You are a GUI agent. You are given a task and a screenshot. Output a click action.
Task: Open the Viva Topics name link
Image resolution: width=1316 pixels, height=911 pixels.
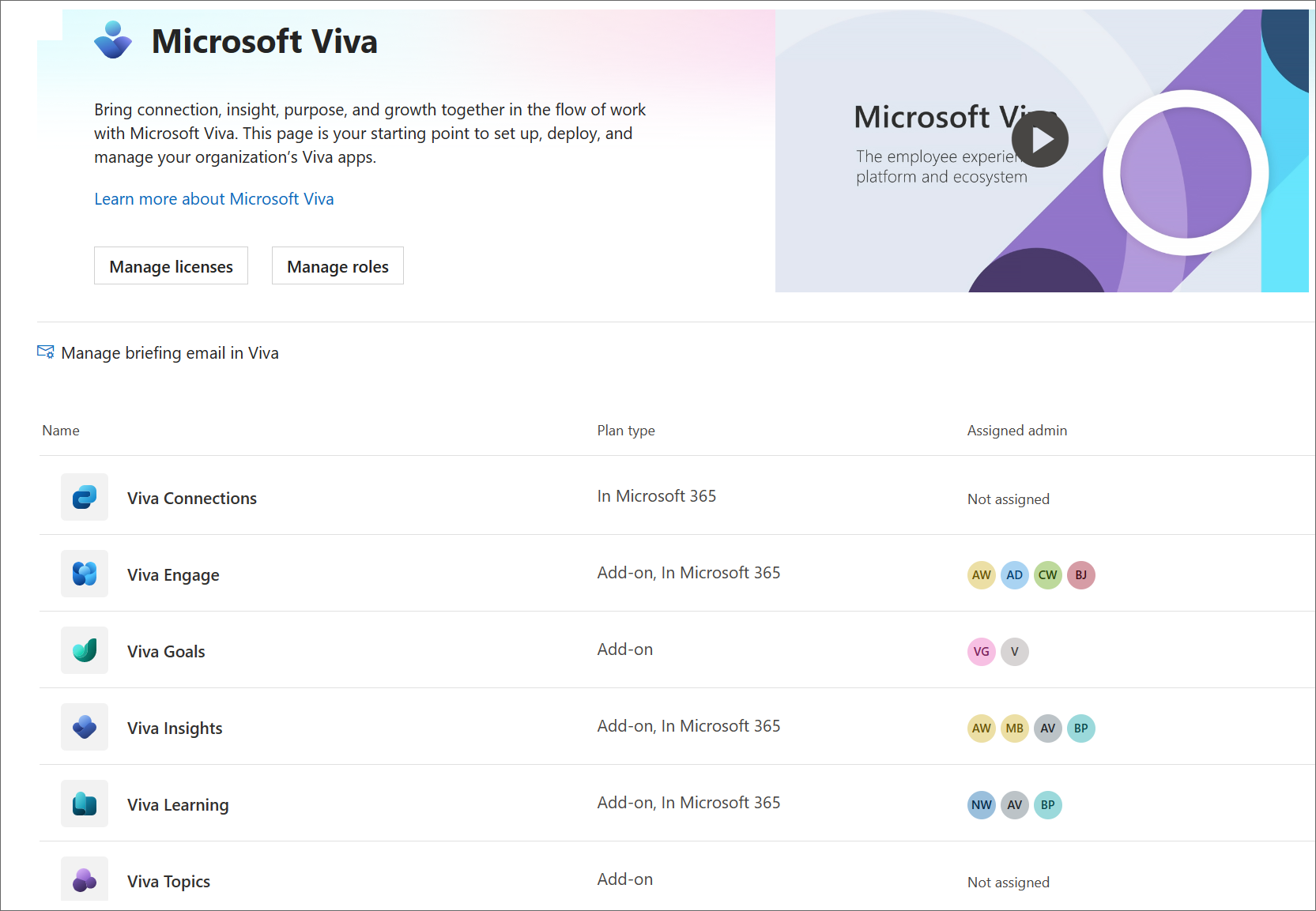coord(168,882)
